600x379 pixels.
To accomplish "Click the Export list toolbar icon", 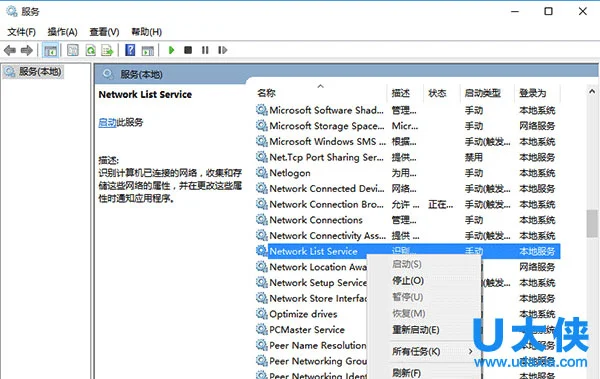I will [x=108, y=50].
